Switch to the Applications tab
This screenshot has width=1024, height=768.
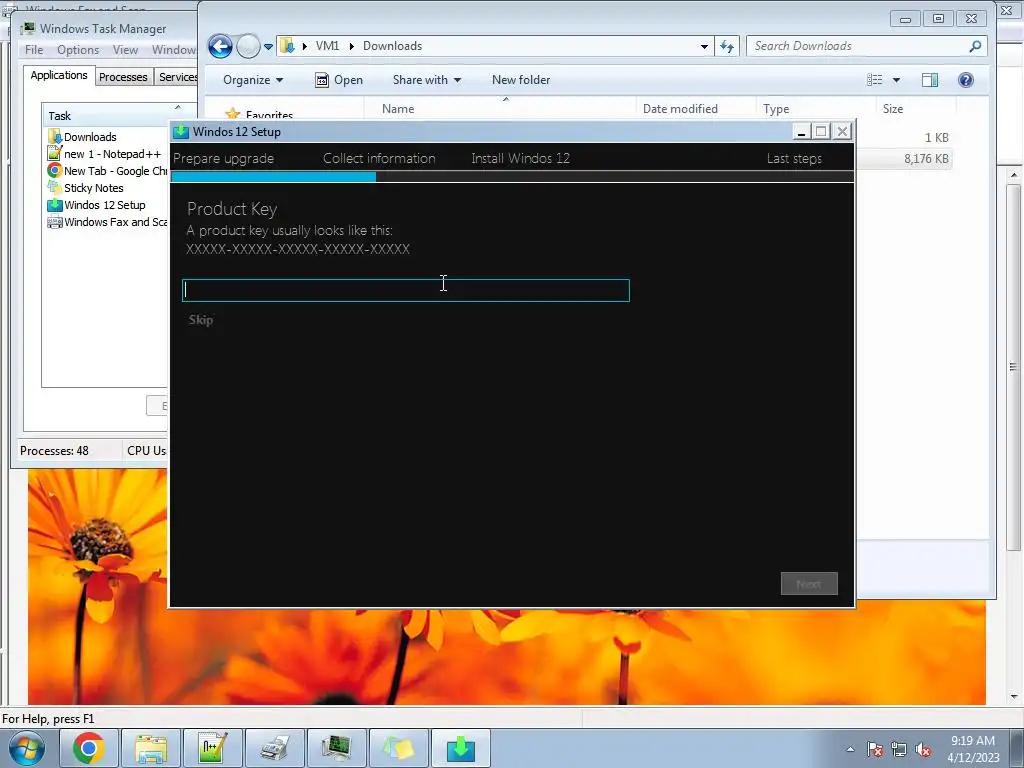(59, 75)
